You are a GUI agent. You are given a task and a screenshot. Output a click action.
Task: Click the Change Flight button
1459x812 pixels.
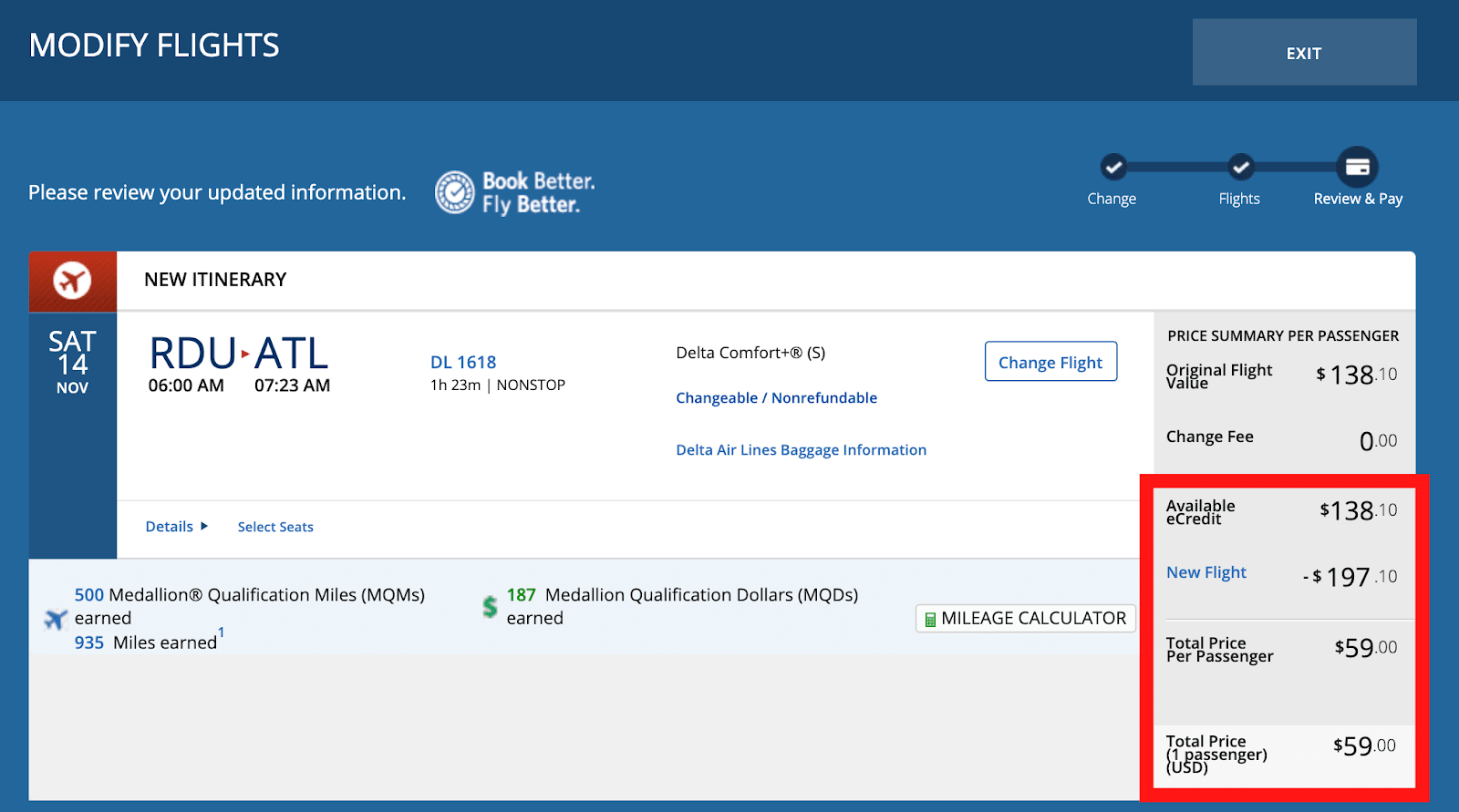point(1050,362)
